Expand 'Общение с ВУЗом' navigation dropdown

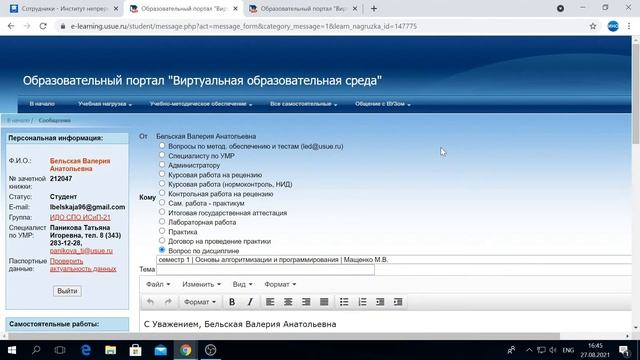coord(382,104)
